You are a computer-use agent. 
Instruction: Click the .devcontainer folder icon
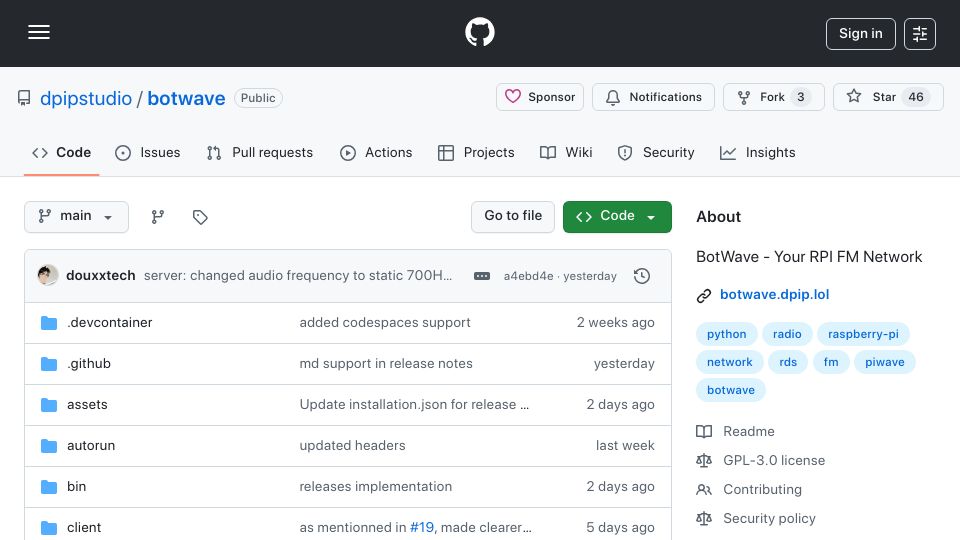point(49,323)
